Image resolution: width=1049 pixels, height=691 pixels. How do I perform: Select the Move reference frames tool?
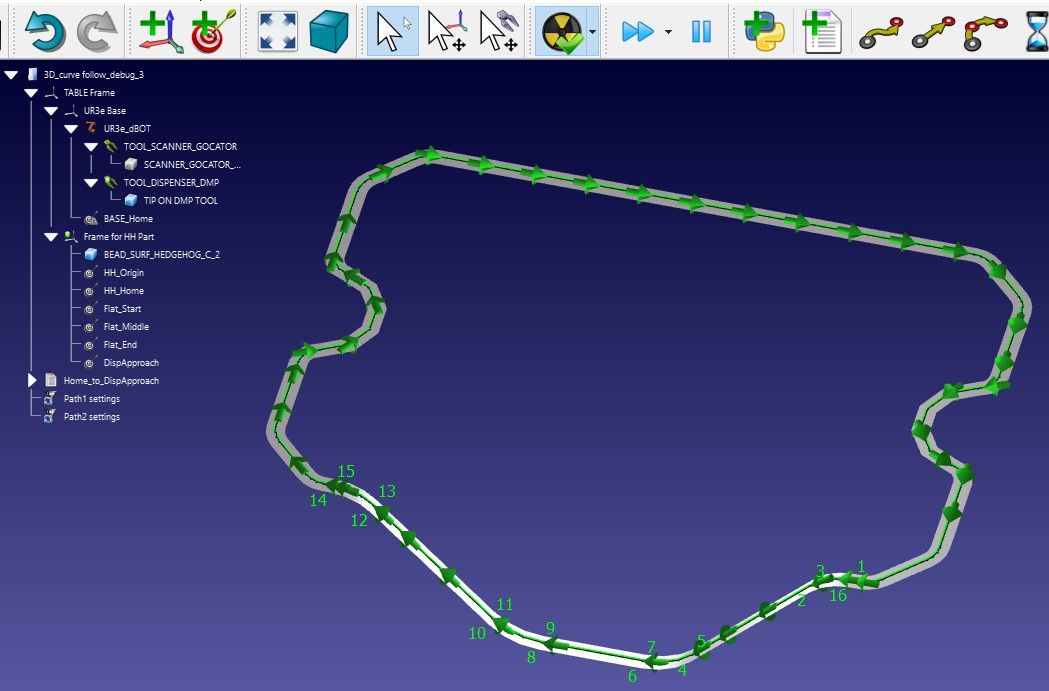pyautogui.click(x=446, y=31)
